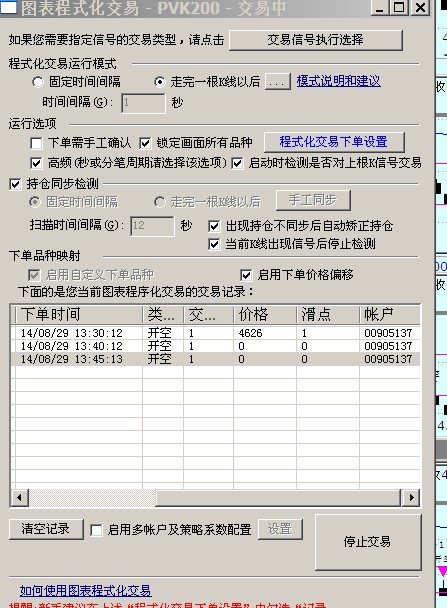Select 走完一根K线以后 run mode radio
This screenshot has width=447, height=608.
coord(159,82)
